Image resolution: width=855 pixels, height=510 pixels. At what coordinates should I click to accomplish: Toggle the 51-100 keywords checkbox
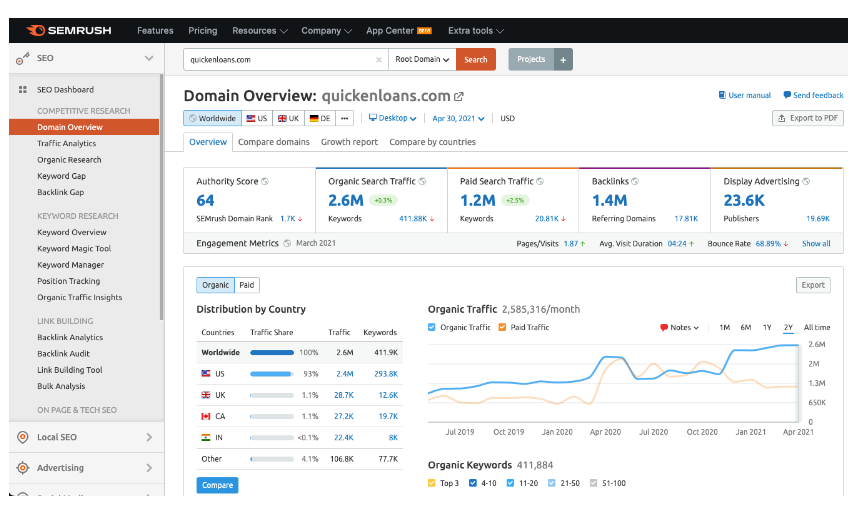click(594, 483)
